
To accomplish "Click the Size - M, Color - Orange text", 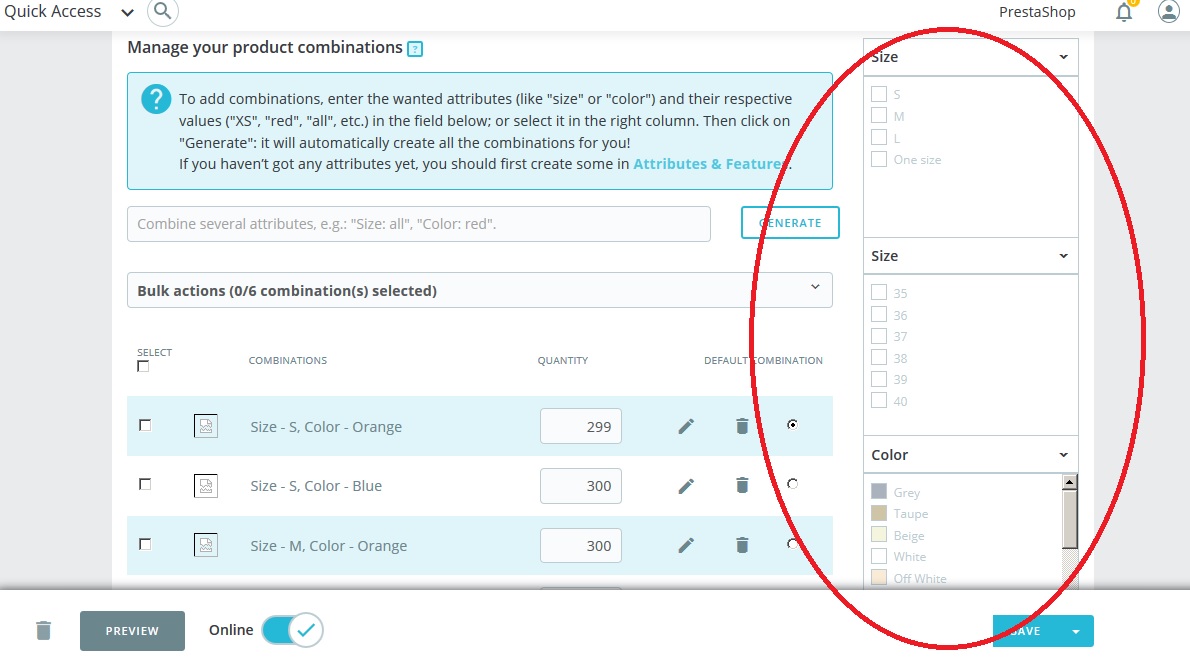I will coord(329,546).
